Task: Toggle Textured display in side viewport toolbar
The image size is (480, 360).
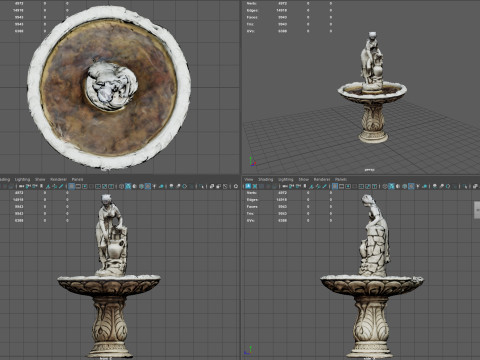Action: pos(411,186)
